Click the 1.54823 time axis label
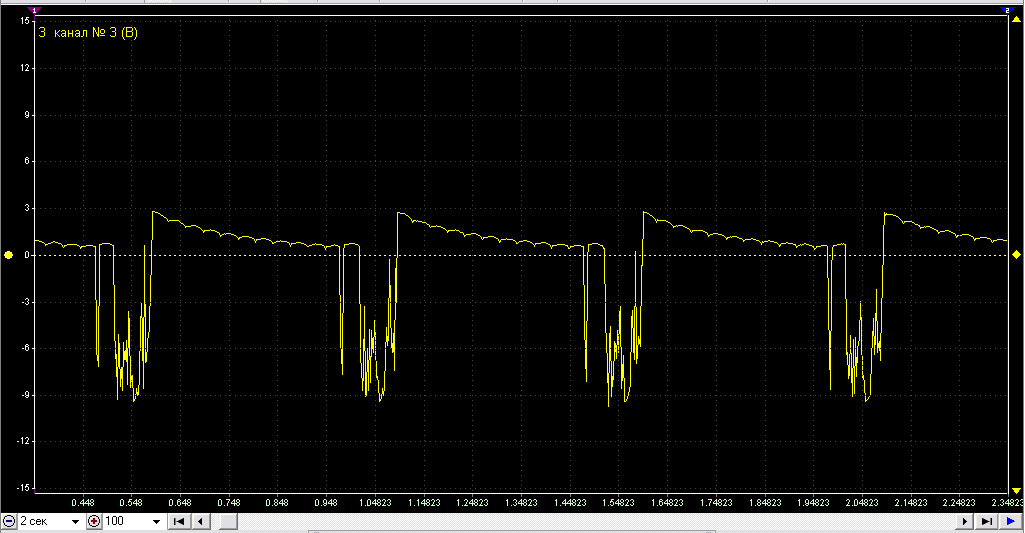 618,503
